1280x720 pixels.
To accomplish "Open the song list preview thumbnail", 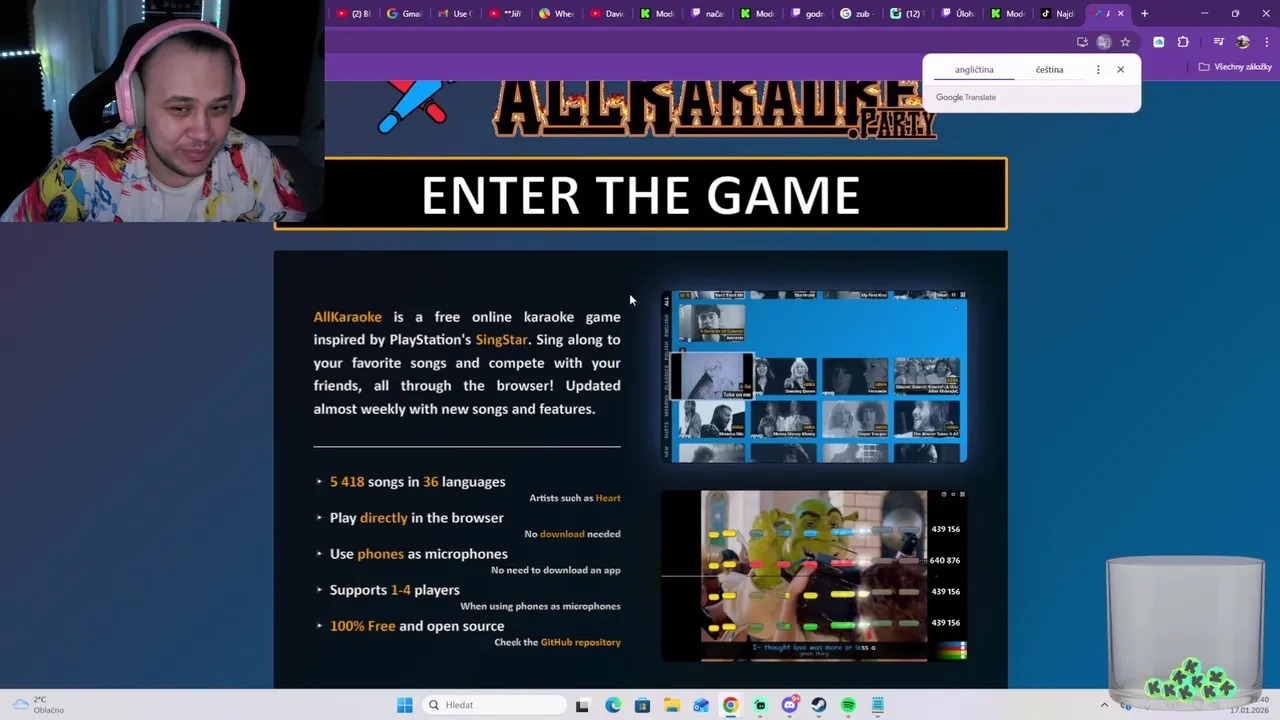I will click(x=814, y=377).
